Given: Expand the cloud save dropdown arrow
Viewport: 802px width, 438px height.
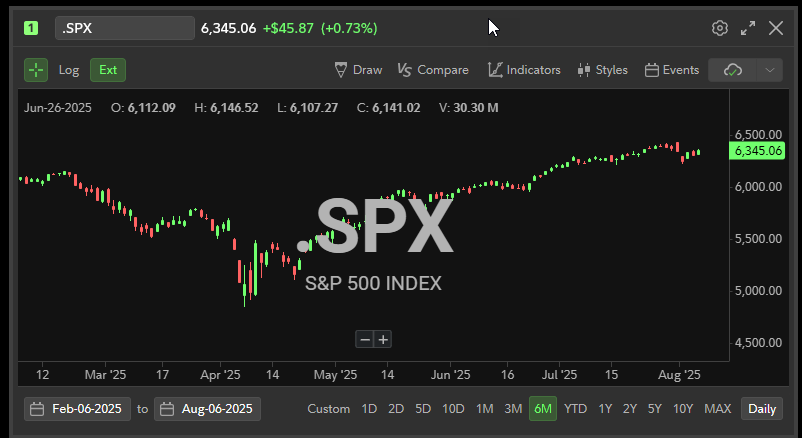Looking at the screenshot, I should 769,70.
